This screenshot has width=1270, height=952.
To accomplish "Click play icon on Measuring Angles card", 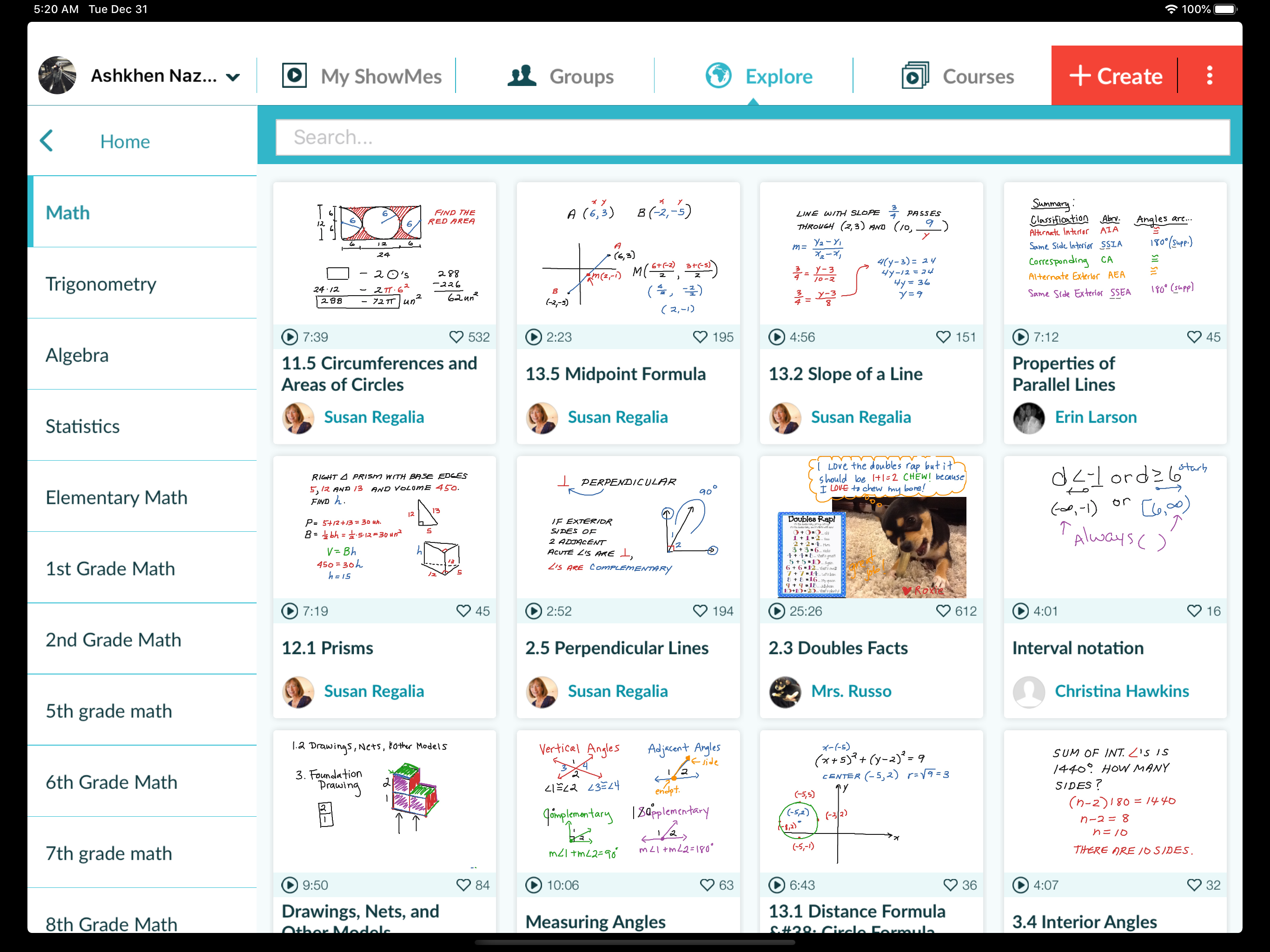I will 533,885.
